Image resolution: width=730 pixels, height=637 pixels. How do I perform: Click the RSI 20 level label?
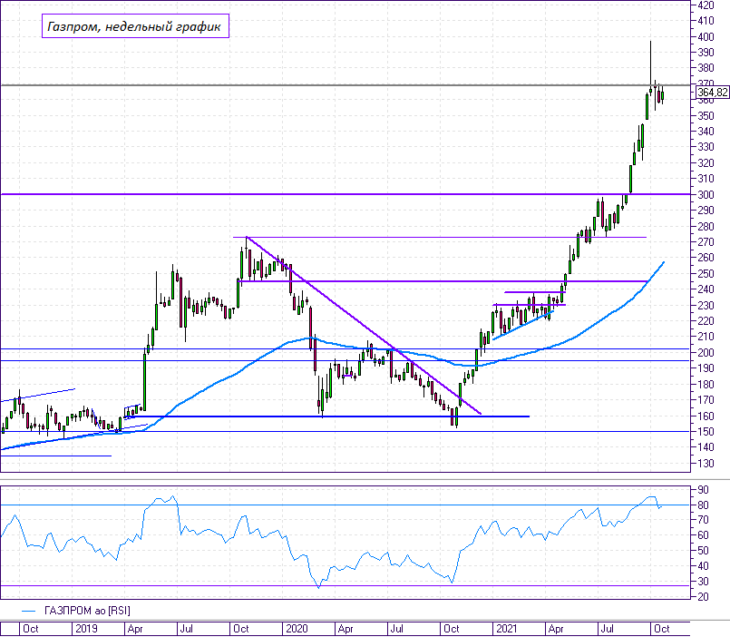703,596
